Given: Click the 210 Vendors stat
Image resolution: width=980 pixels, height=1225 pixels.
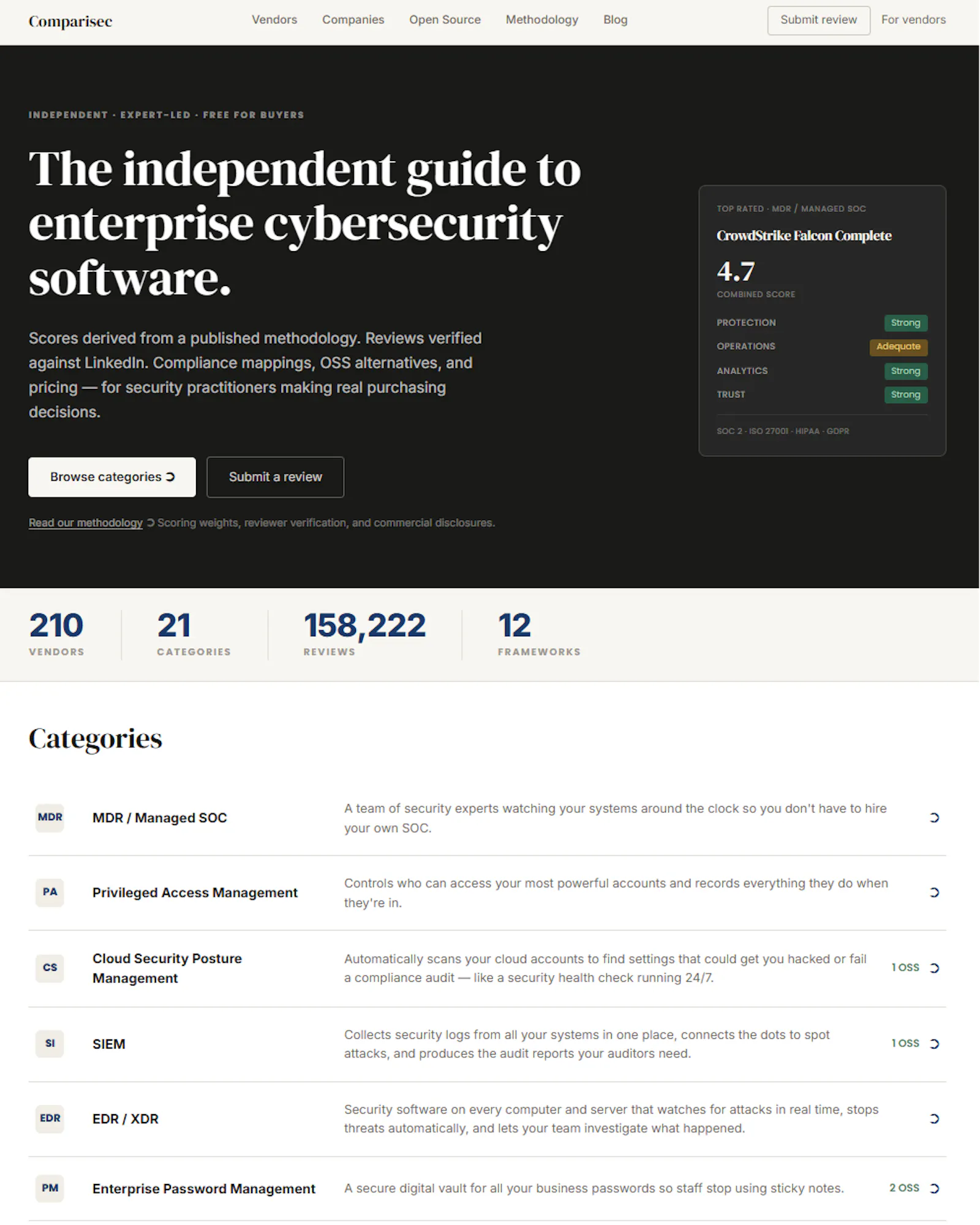Looking at the screenshot, I should click(56, 634).
